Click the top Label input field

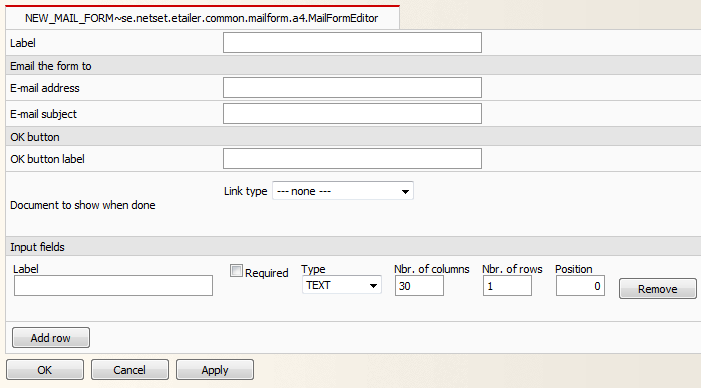(352, 42)
